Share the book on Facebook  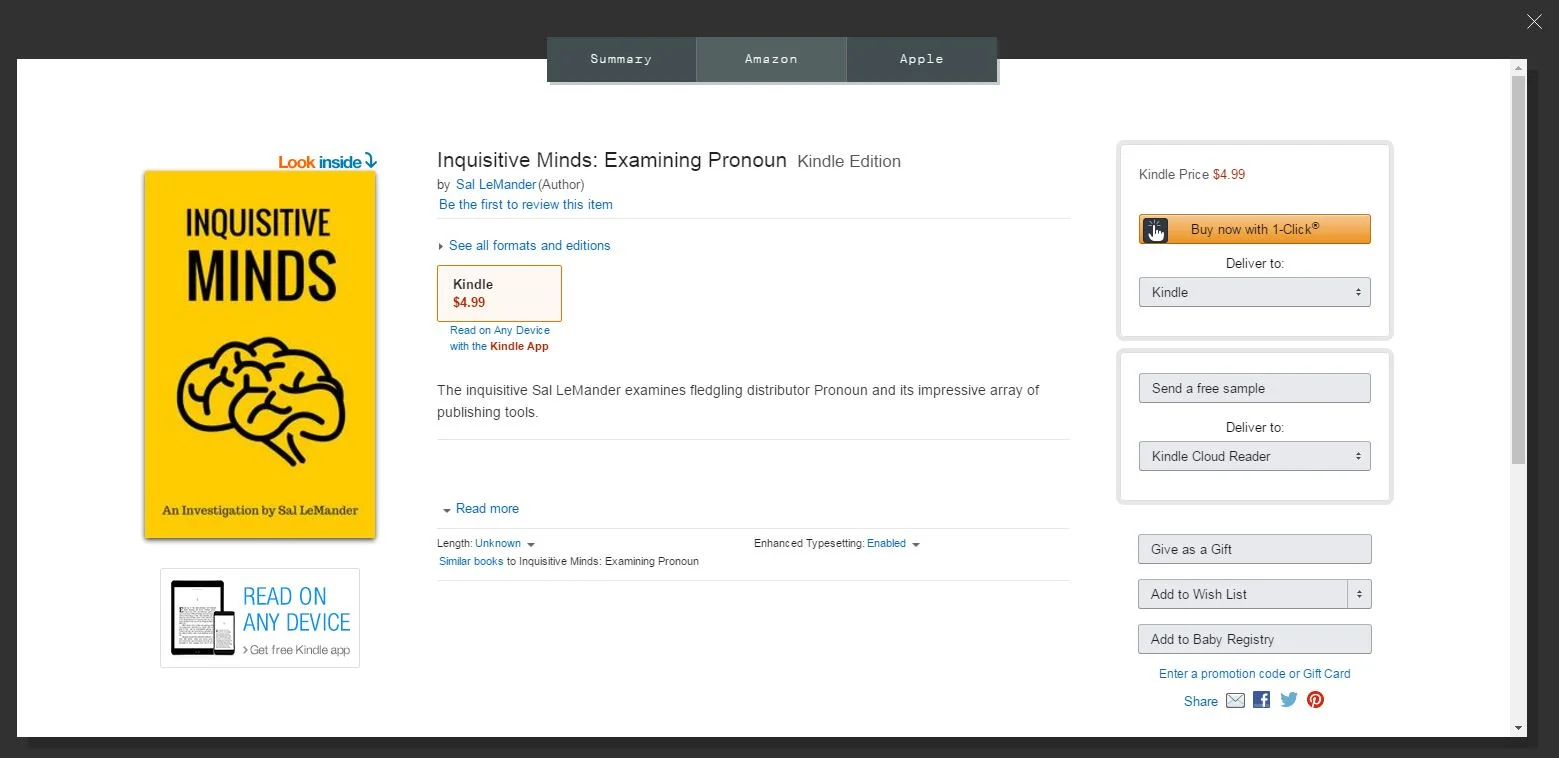pyautogui.click(x=1262, y=700)
